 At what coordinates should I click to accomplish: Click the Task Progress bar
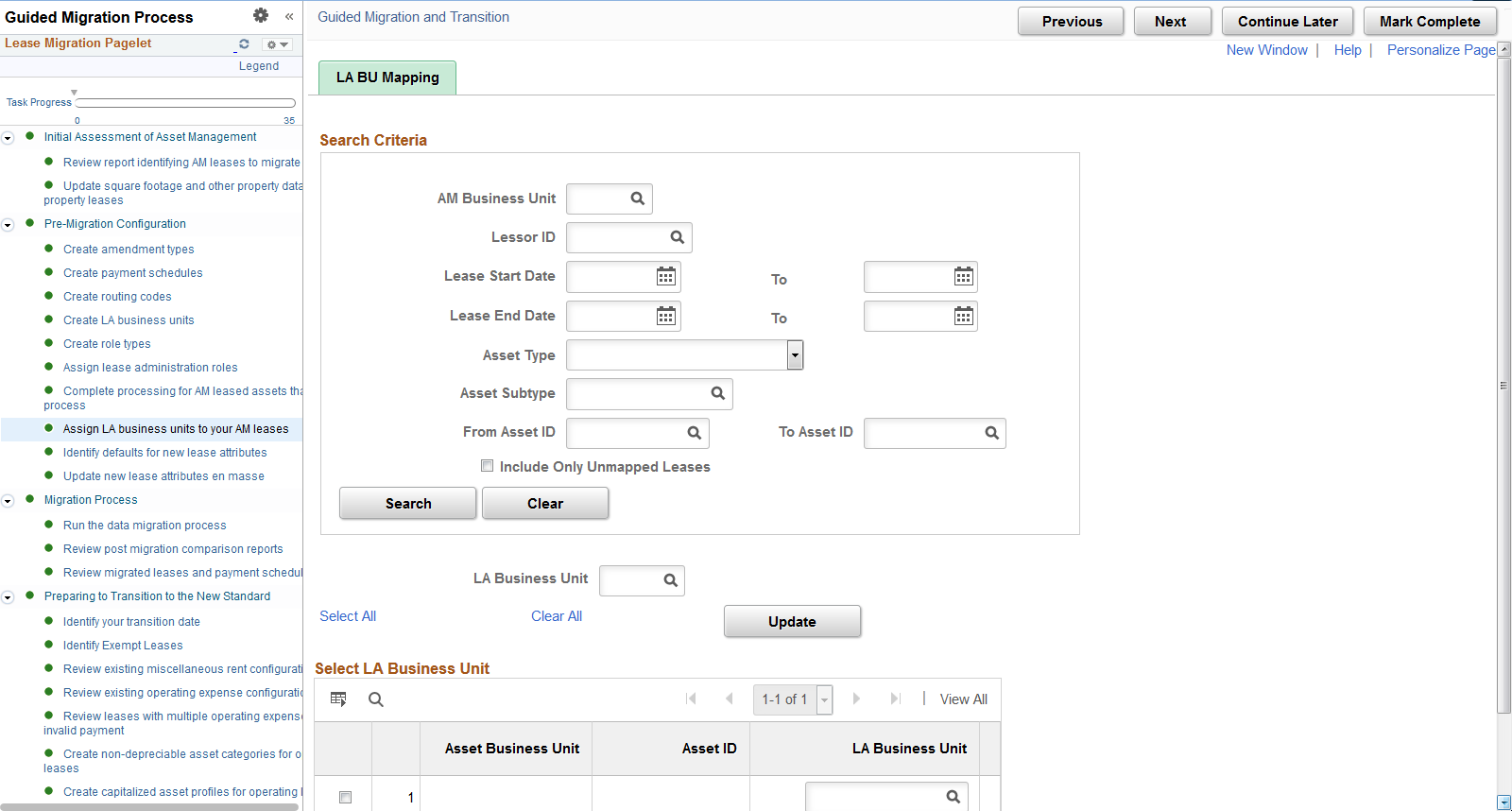185,103
